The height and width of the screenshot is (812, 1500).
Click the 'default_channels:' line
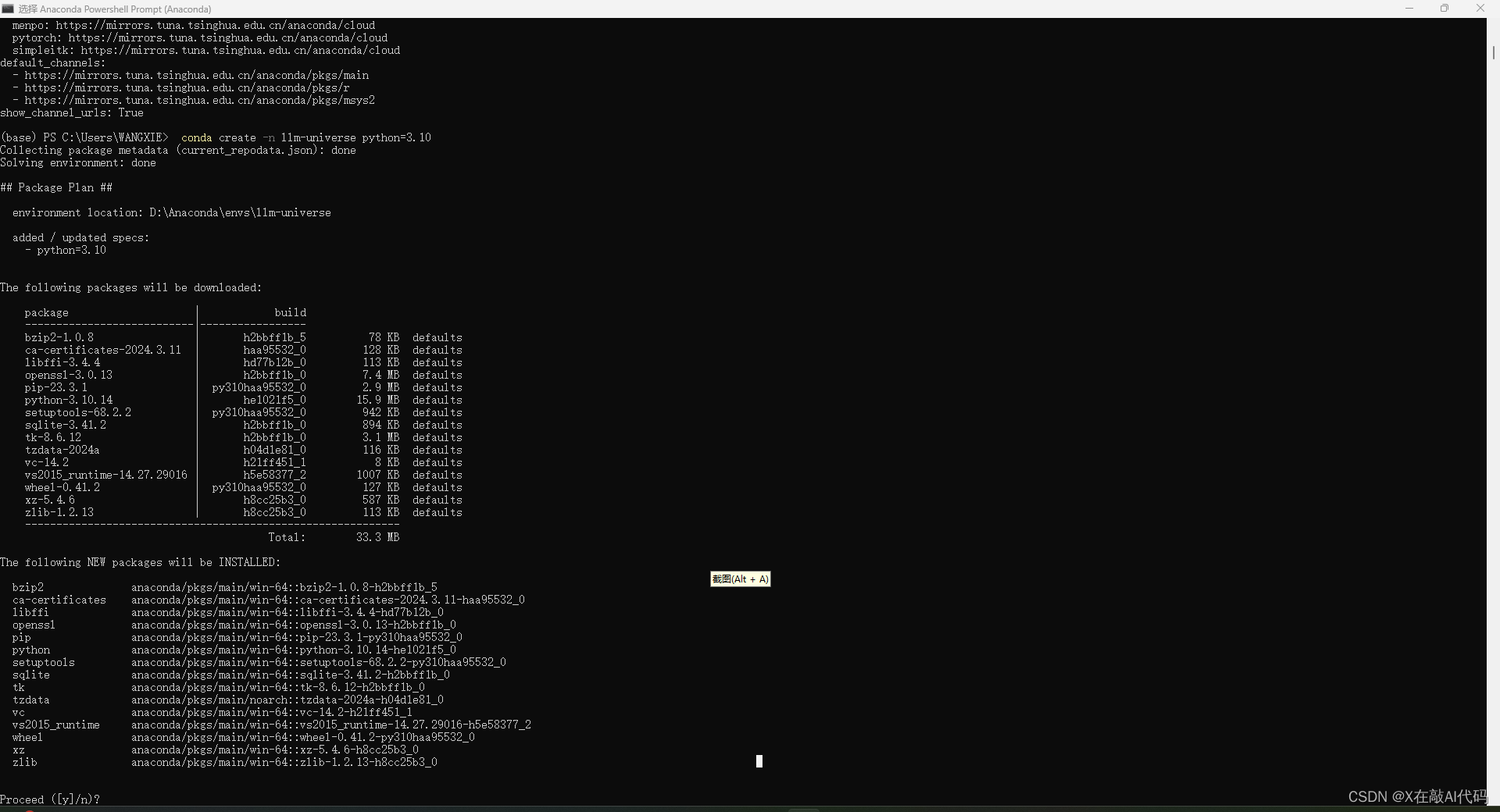click(x=53, y=62)
